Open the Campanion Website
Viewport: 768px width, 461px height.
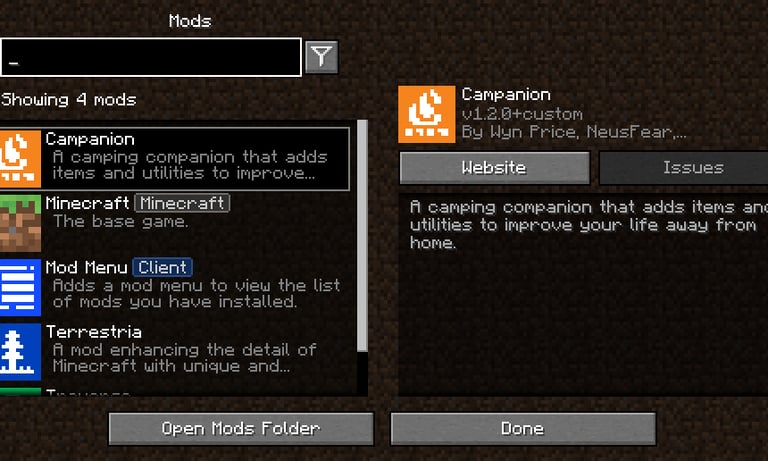coord(495,168)
